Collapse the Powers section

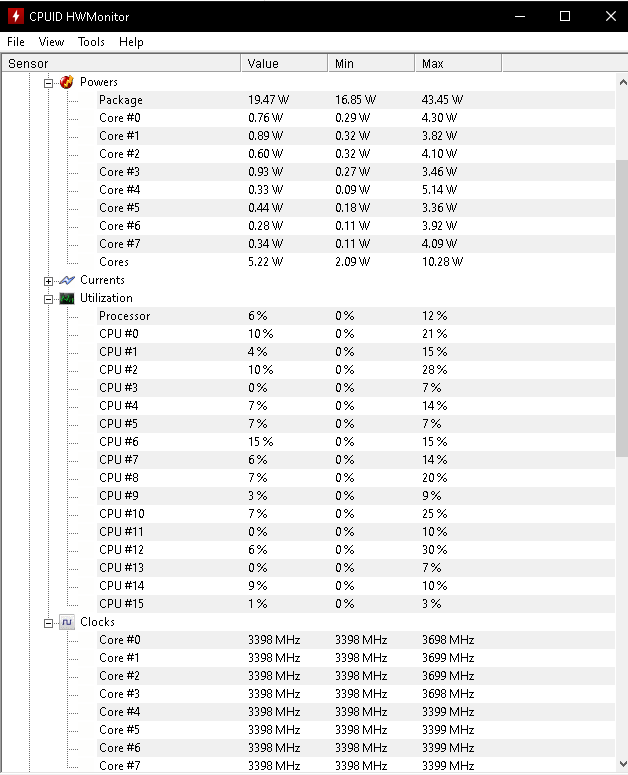coord(48,83)
